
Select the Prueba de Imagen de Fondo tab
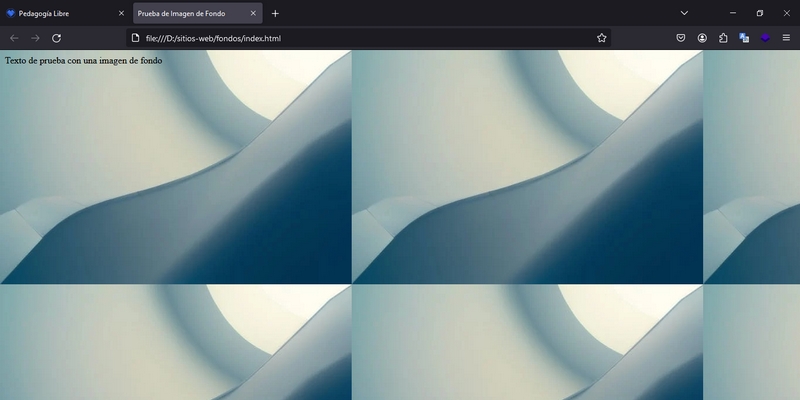[197, 13]
